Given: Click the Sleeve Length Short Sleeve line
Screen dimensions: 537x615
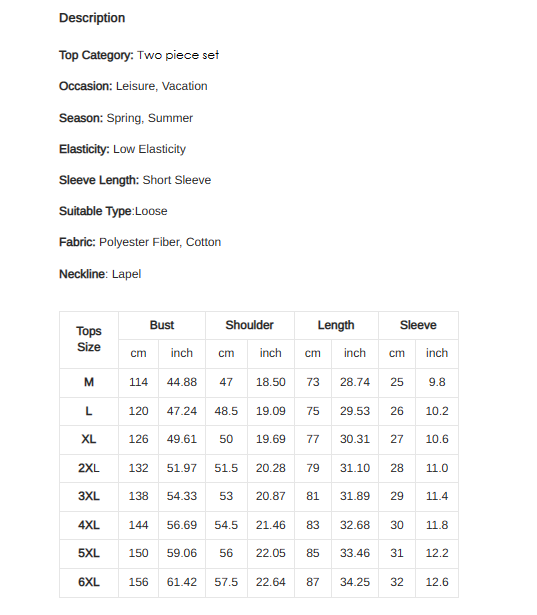Looking at the screenshot, I should click(x=135, y=180).
